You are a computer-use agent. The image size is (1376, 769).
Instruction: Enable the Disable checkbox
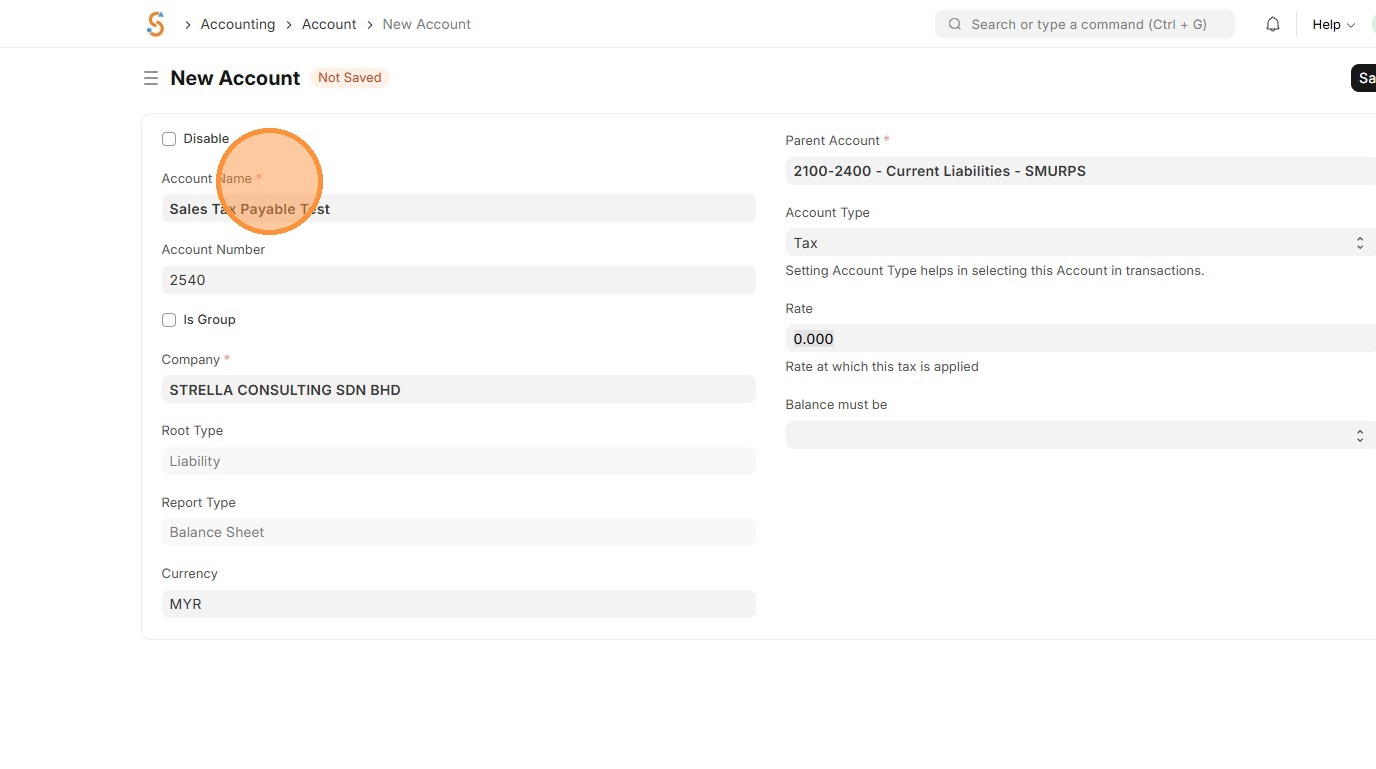point(169,139)
